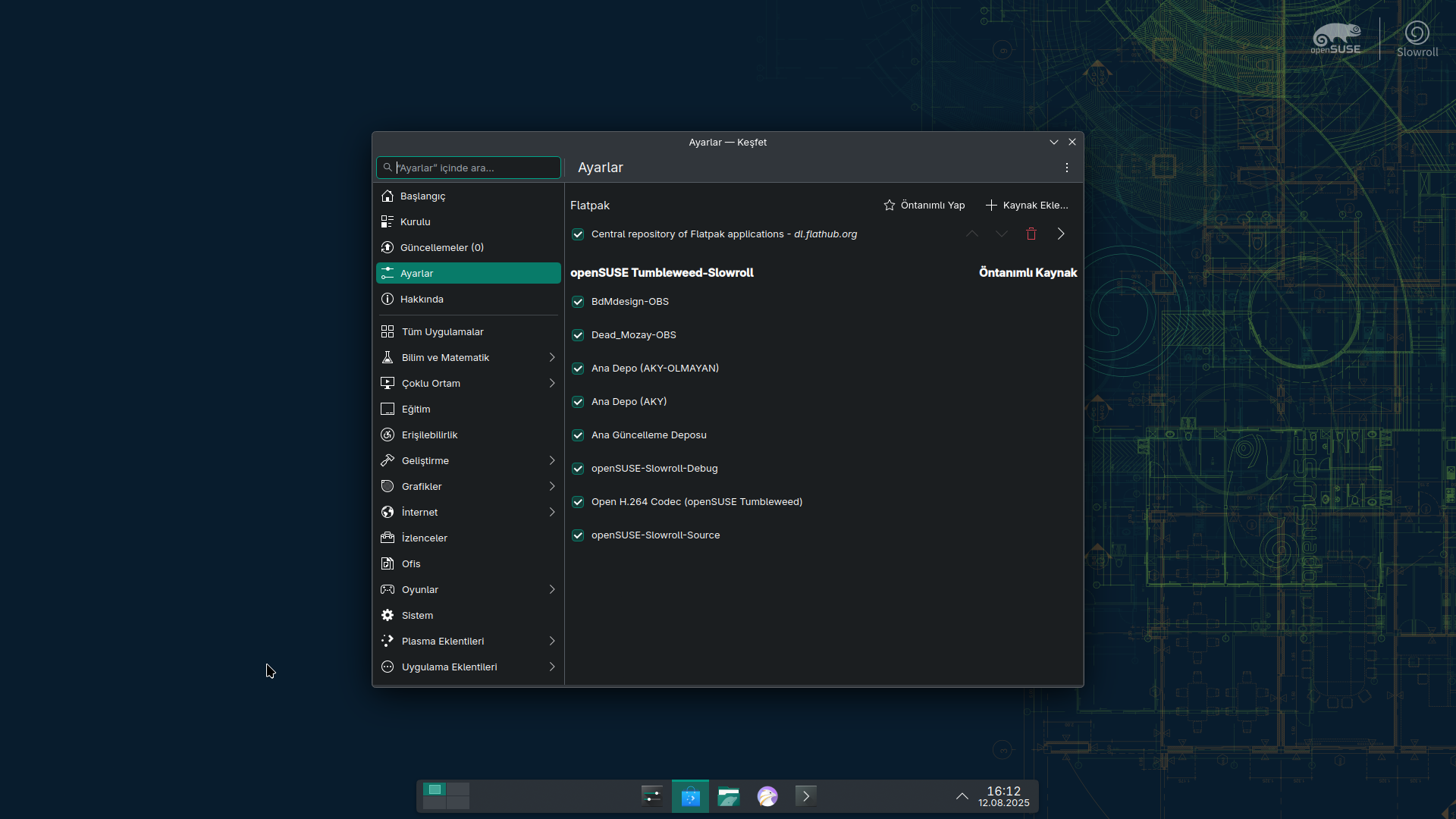Toggle the Open H.264 Codec checkbox
1456x819 pixels.
coord(578,502)
